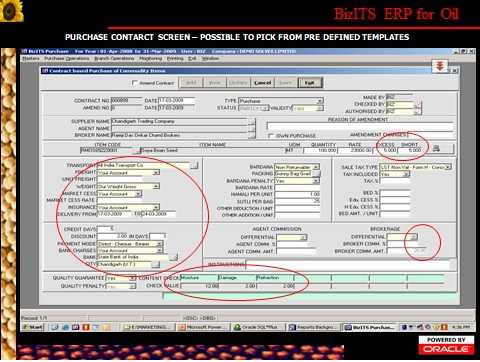Open the Purchase Operations menu
The image size is (480, 362).
[67, 58]
